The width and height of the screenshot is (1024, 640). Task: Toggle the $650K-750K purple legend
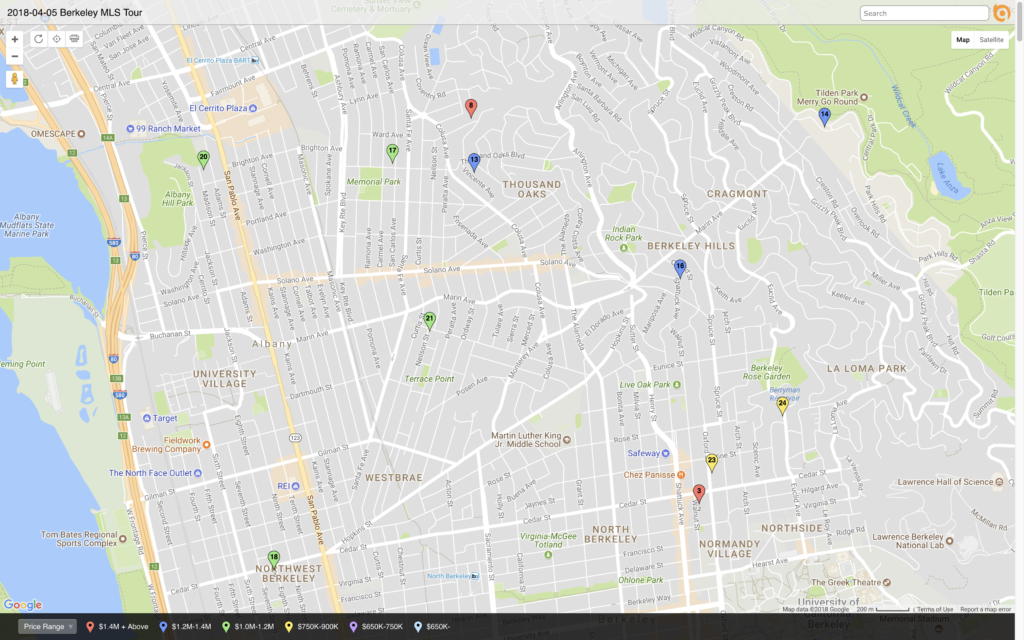click(x=376, y=627)
